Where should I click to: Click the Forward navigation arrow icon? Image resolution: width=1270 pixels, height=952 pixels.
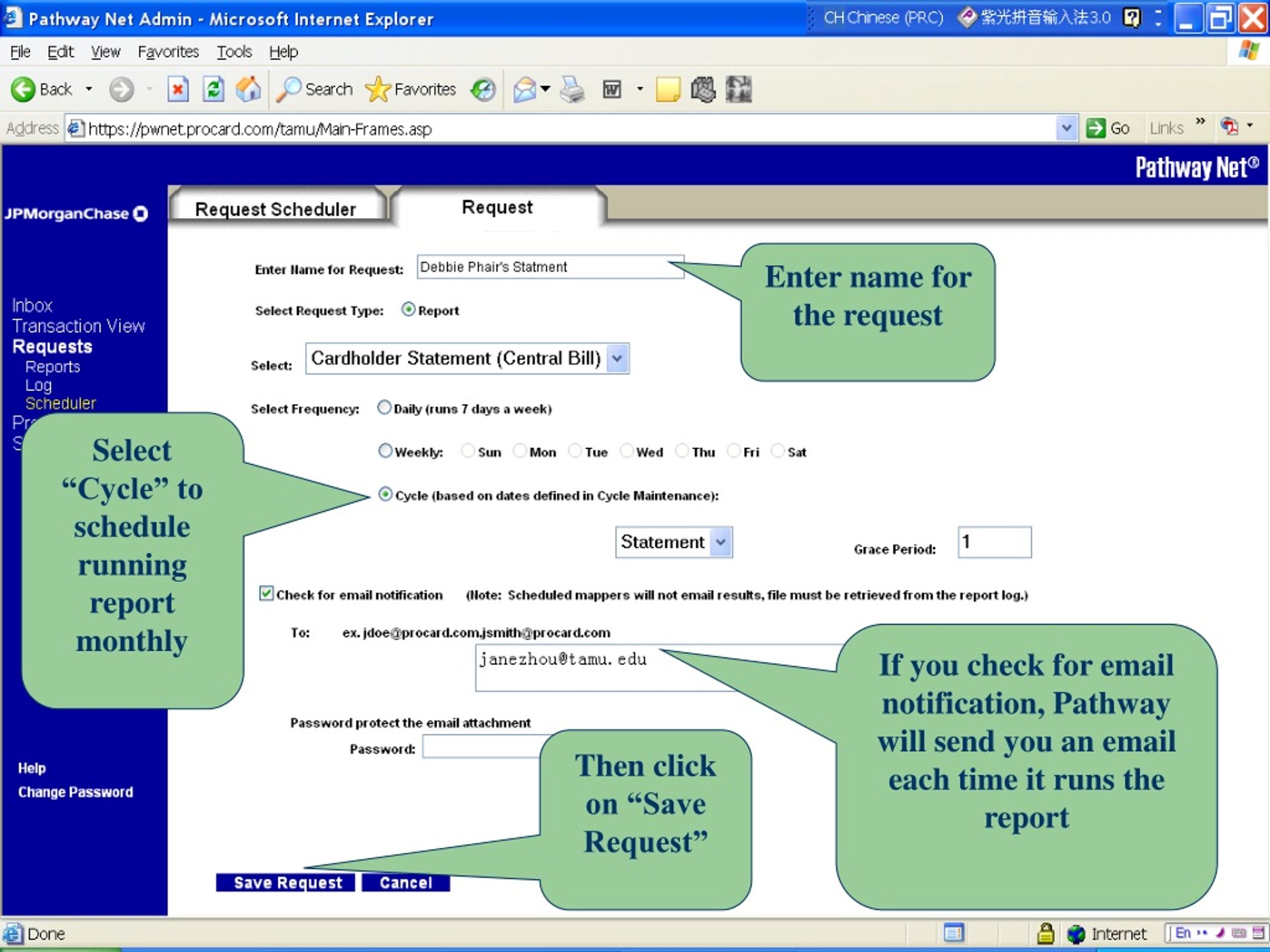121,90
